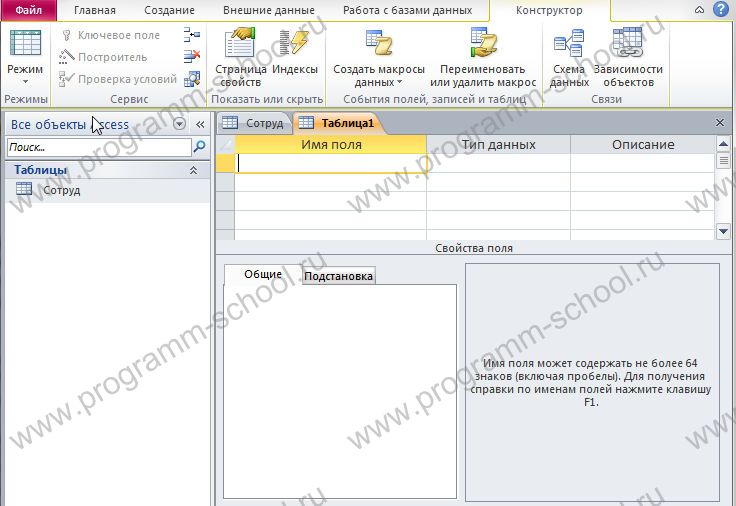
Task: Collapse the navigation pane with double chevron
Action: tap(200, 124)
